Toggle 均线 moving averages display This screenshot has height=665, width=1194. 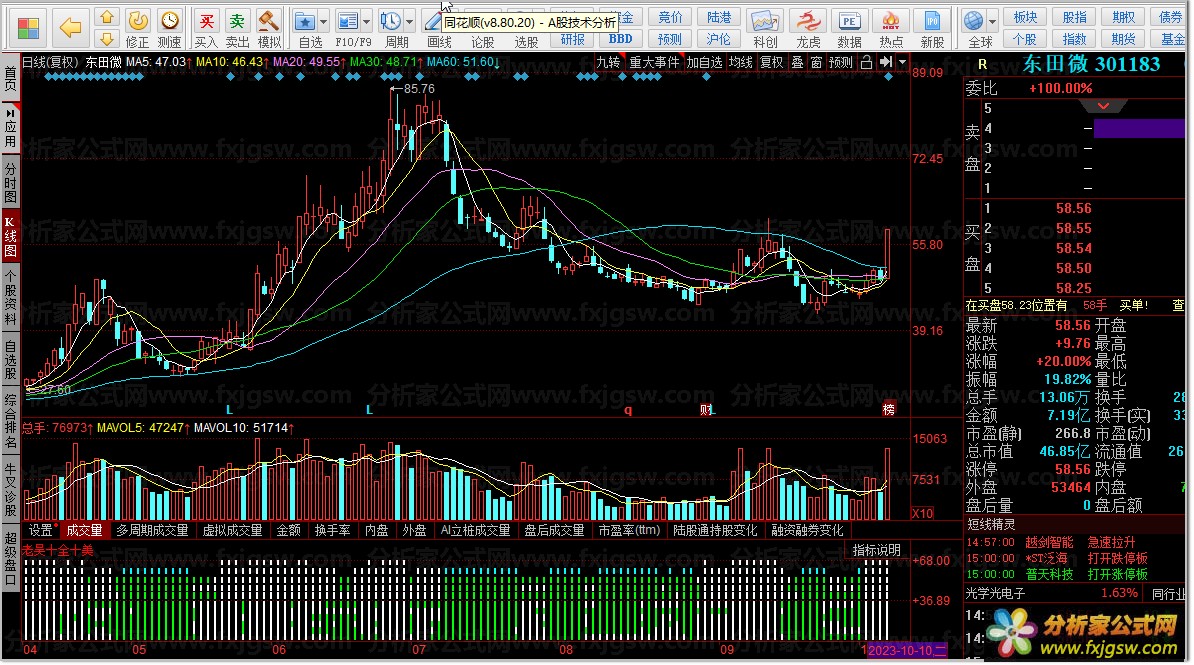740,62
